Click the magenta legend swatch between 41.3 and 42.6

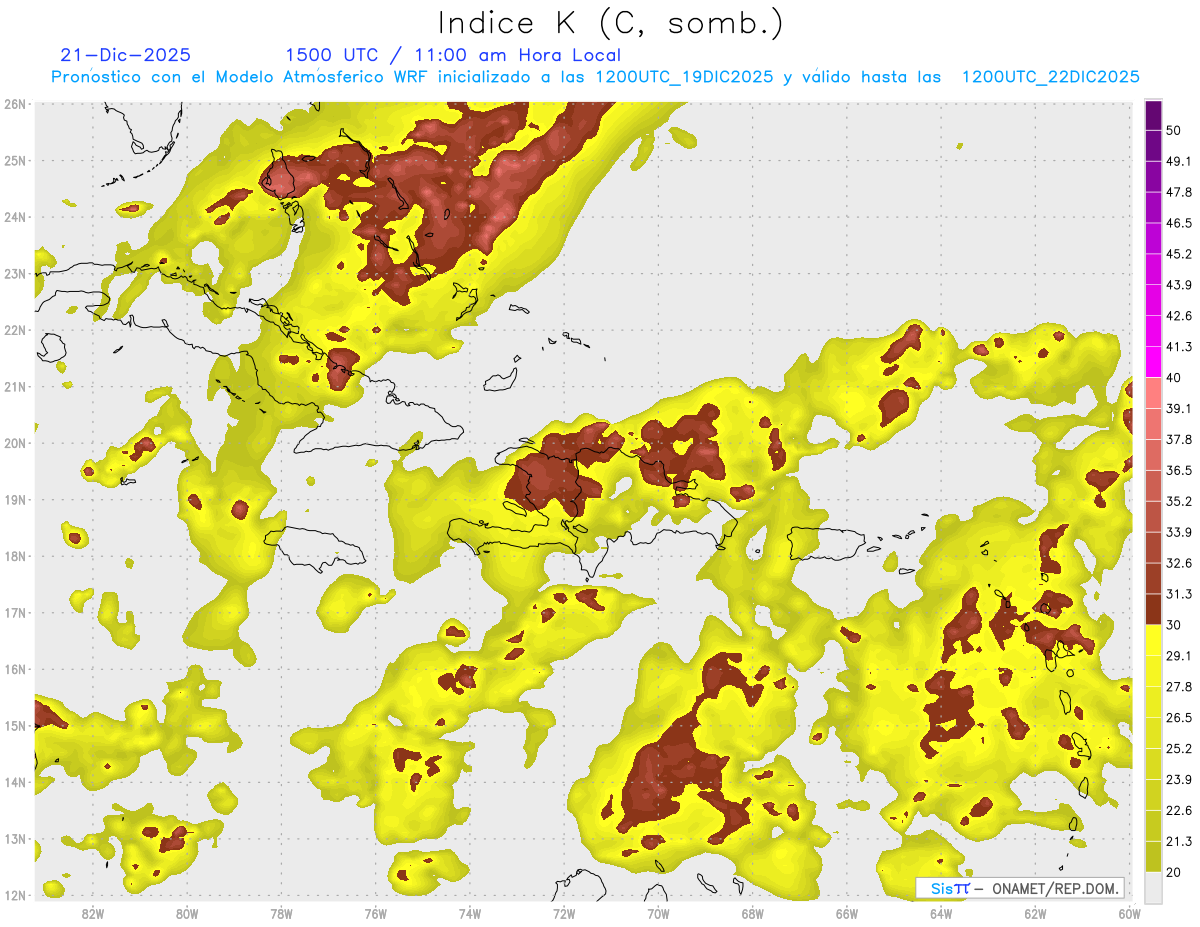[x=1154, y=331]
